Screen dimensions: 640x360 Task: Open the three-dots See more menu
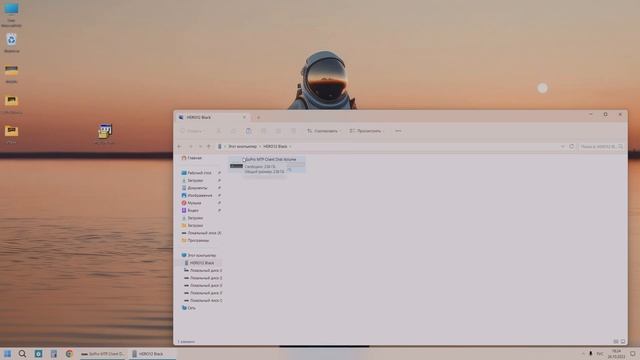coord(398,131)
